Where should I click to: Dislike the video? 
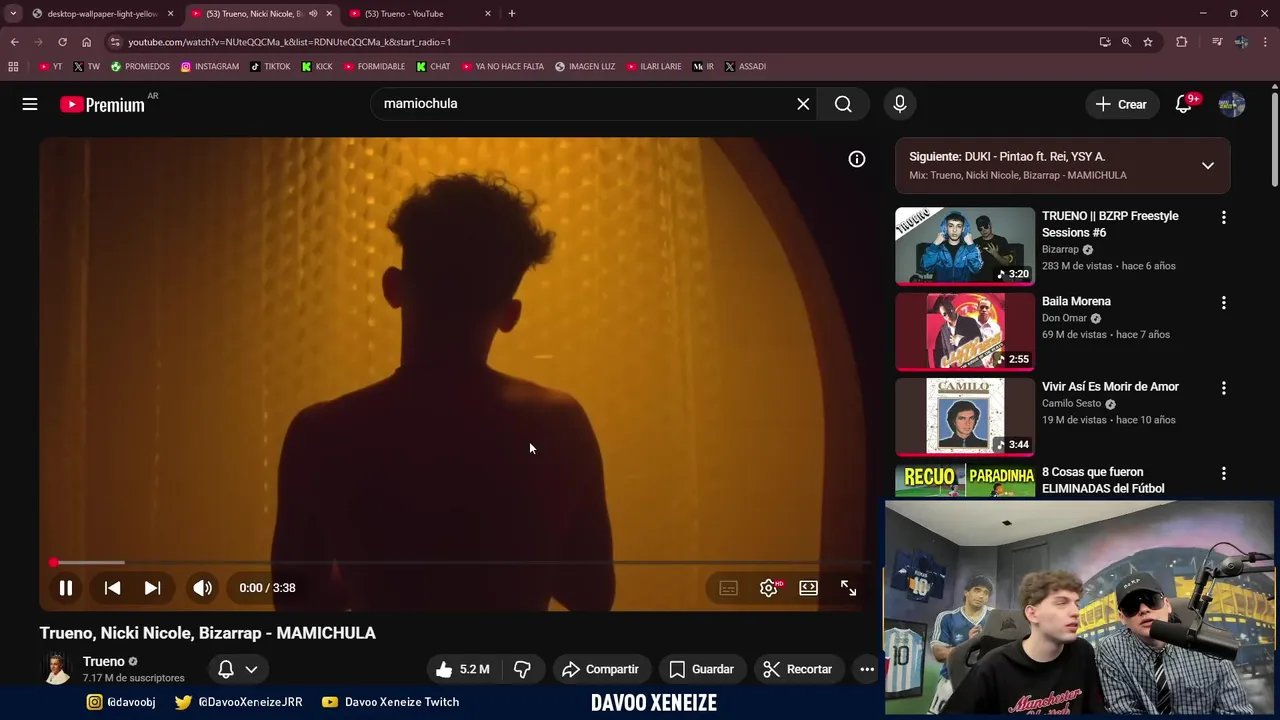point(522,669)
